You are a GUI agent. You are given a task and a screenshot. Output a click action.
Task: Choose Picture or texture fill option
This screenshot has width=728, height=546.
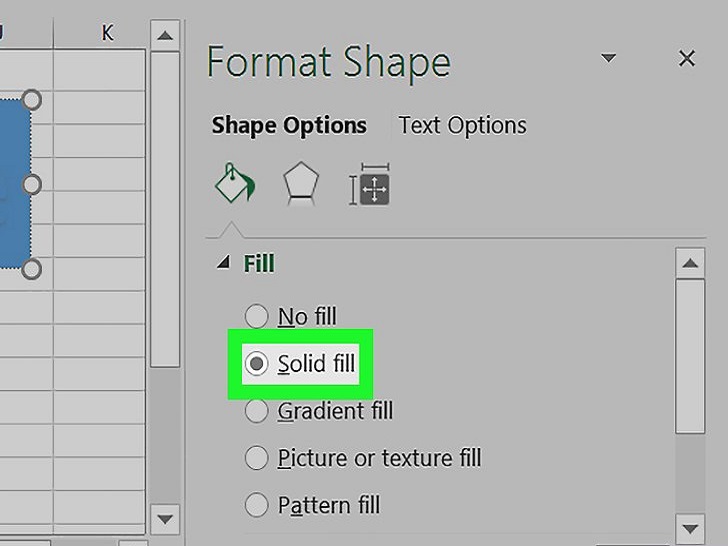click(x=363, y=458)
